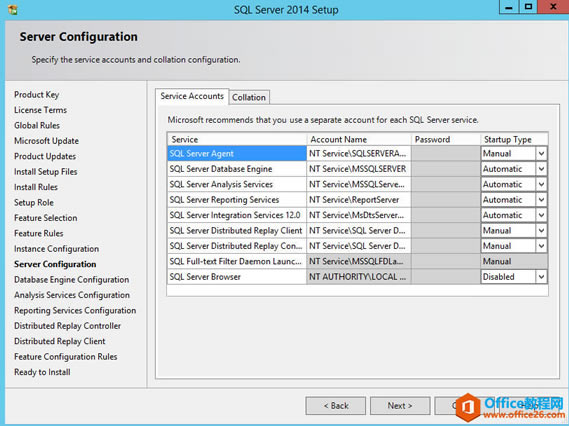
Task: Click Feature Selection step in sidebar
Action: (45, 218)
